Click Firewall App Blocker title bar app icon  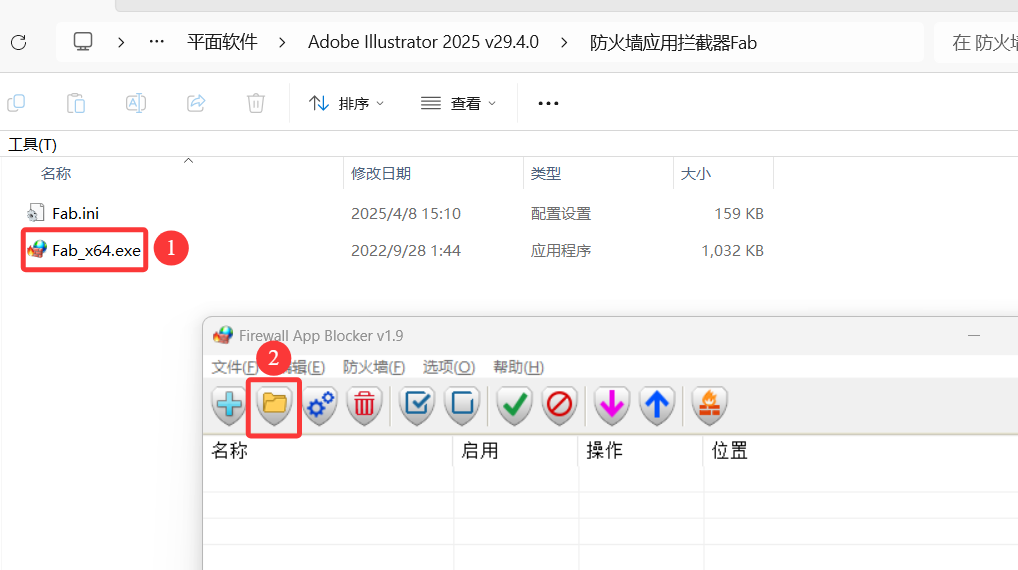coord(223,336)
